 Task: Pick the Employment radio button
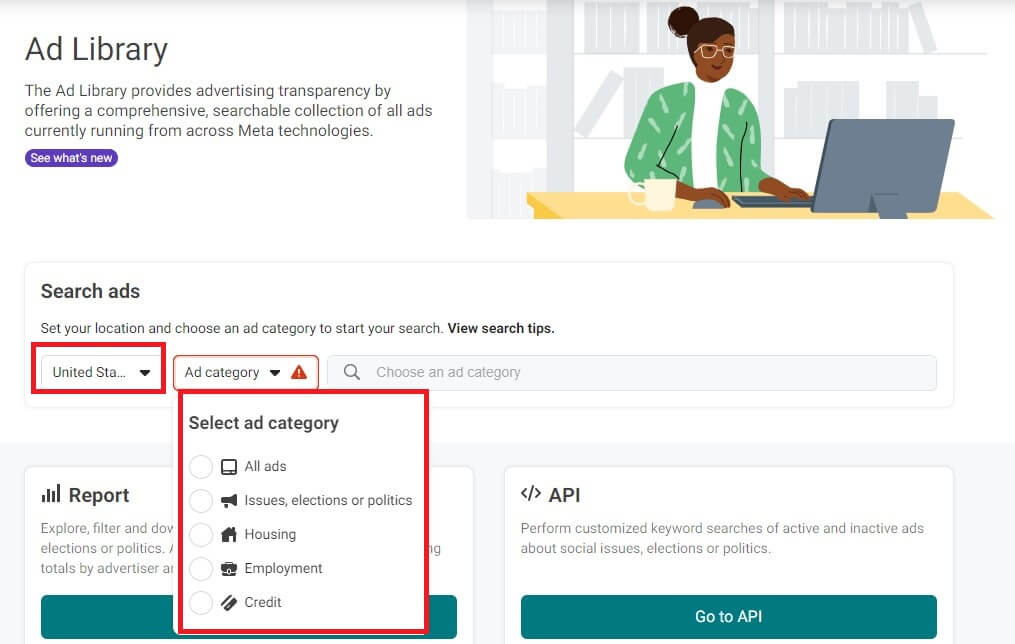click(201, 569)
